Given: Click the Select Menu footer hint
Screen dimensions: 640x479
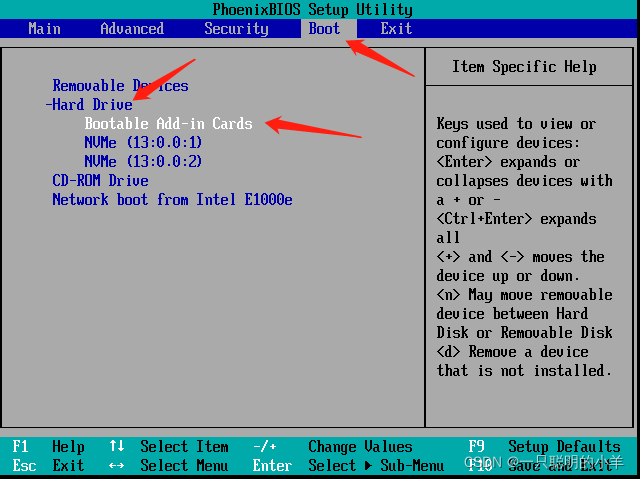Looking at the screenshot, I should [184, 466].
